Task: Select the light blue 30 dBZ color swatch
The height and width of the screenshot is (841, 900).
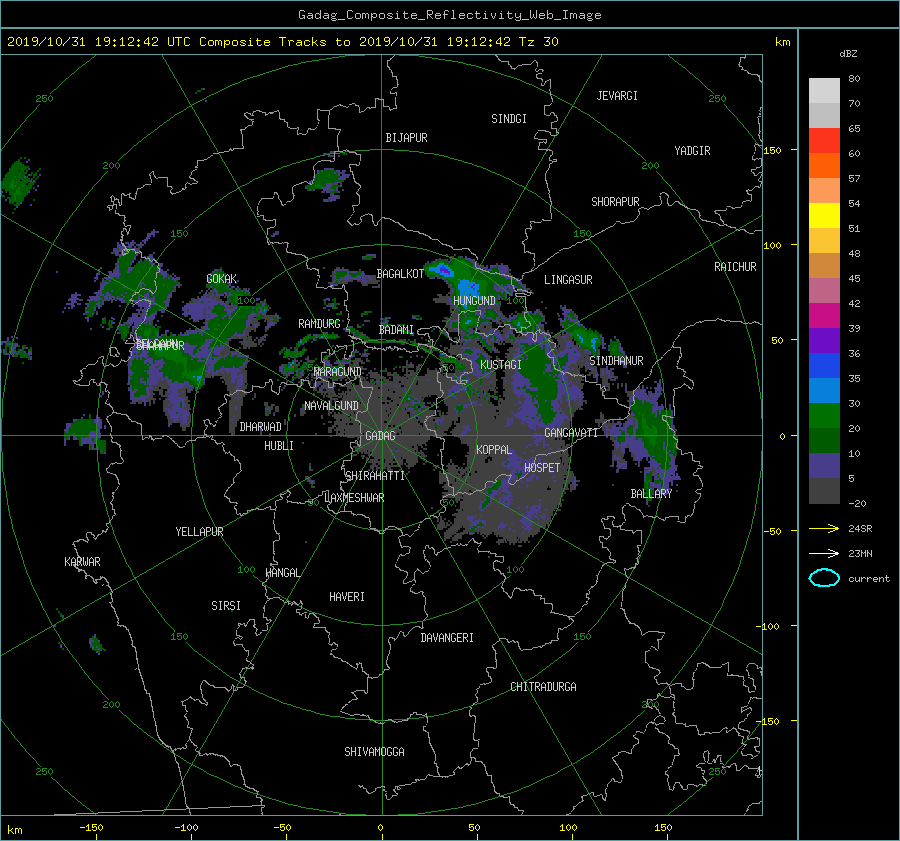Action: coord(824,391)
